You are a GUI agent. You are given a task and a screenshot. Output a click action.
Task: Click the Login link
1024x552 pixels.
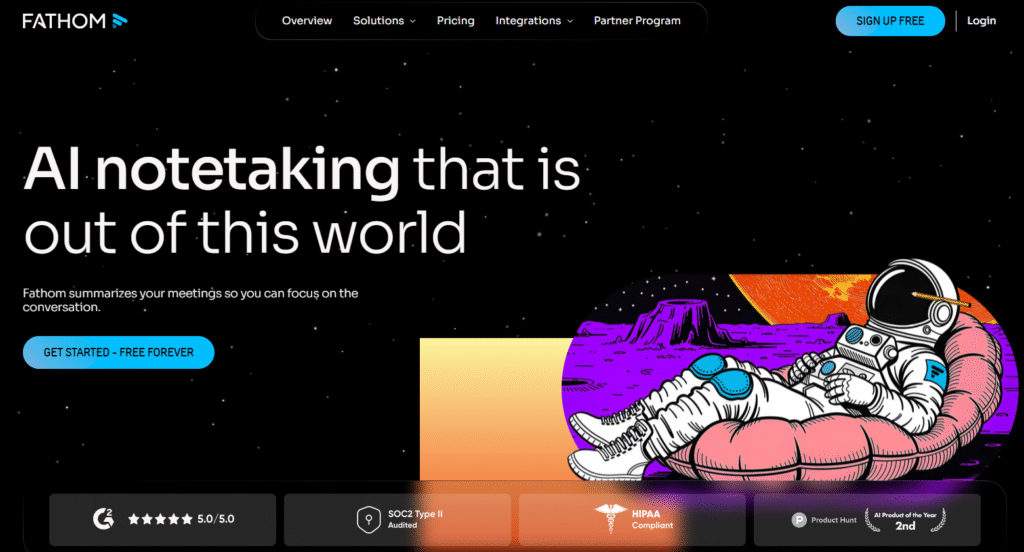981,21
